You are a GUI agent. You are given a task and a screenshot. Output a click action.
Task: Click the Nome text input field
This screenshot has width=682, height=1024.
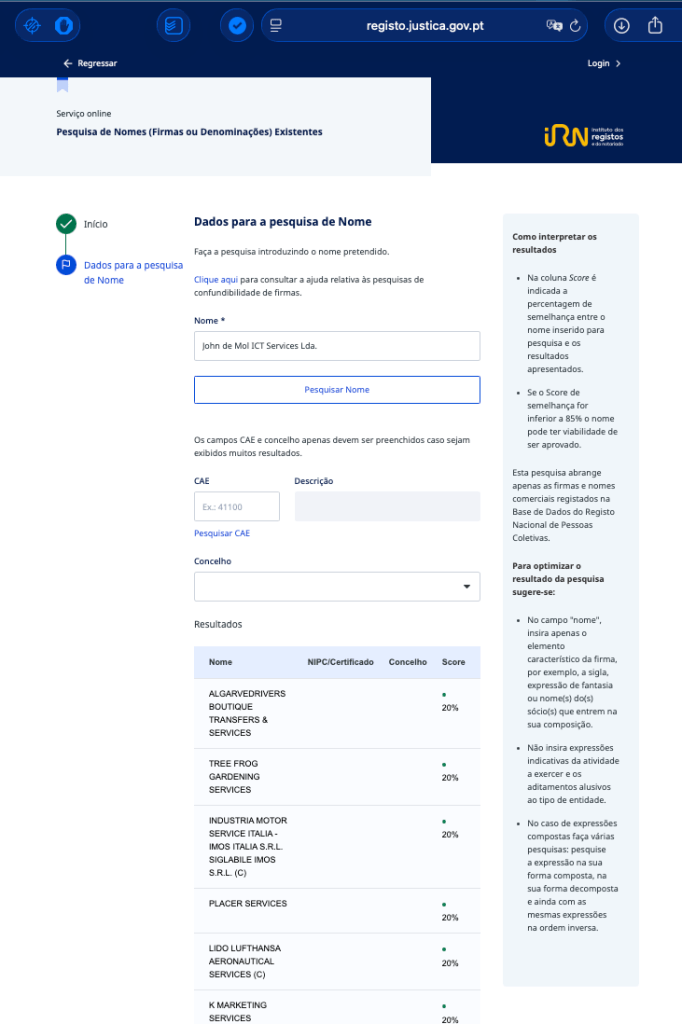point(337,346)
